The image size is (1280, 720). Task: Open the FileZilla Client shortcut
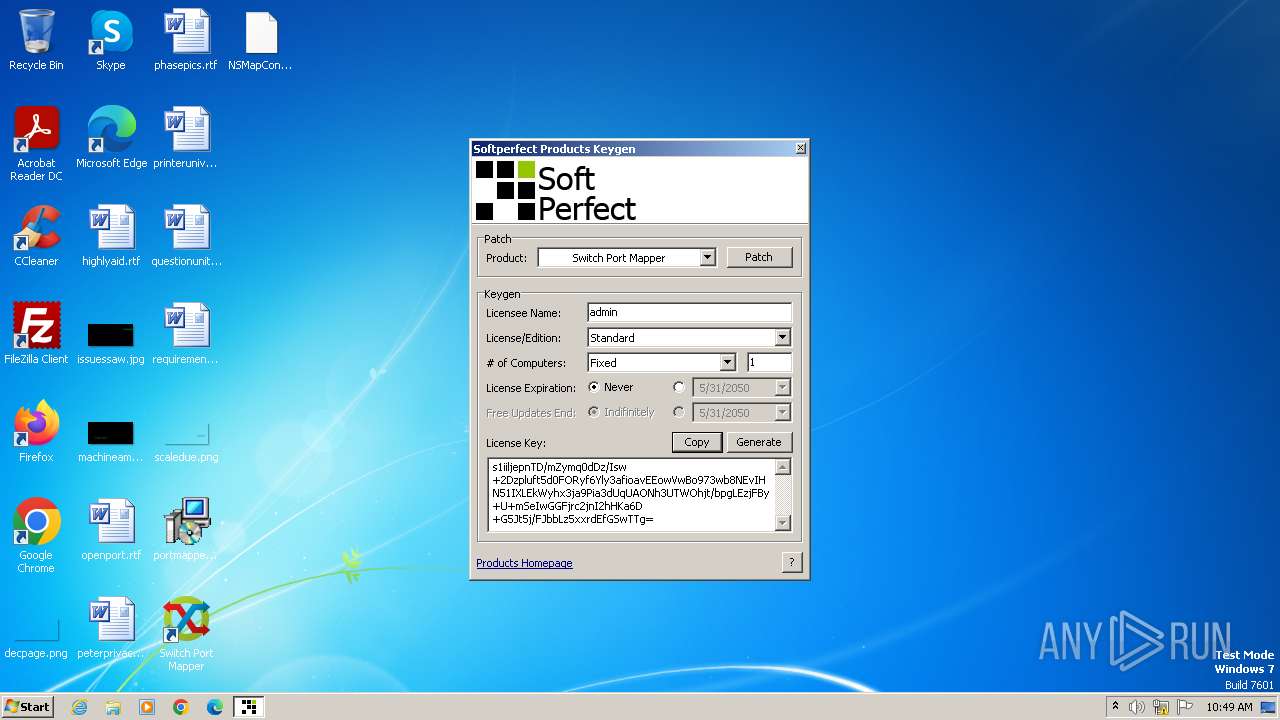(x=36, y=334)
